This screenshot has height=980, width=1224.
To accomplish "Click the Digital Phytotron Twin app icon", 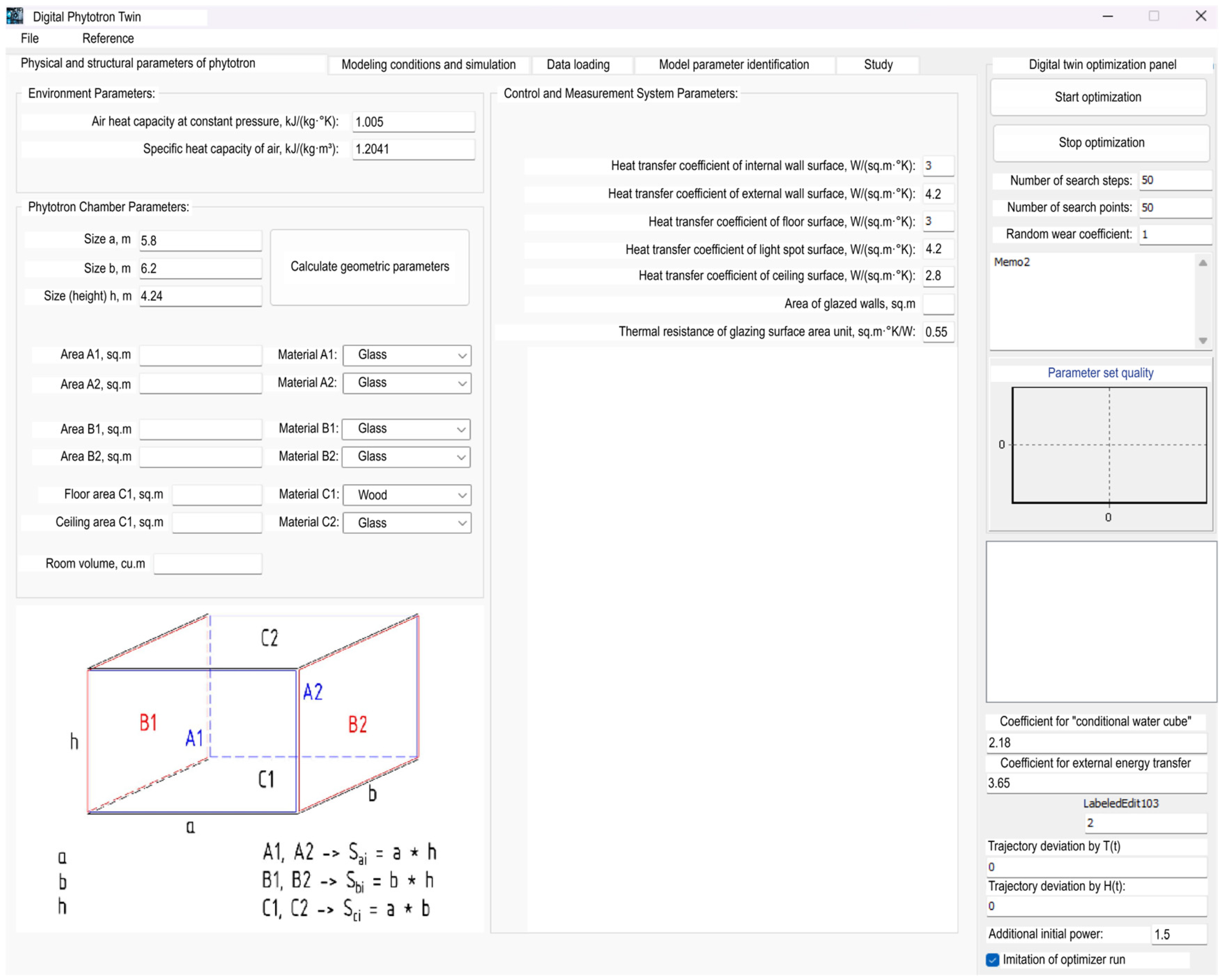I will point(15,16).
